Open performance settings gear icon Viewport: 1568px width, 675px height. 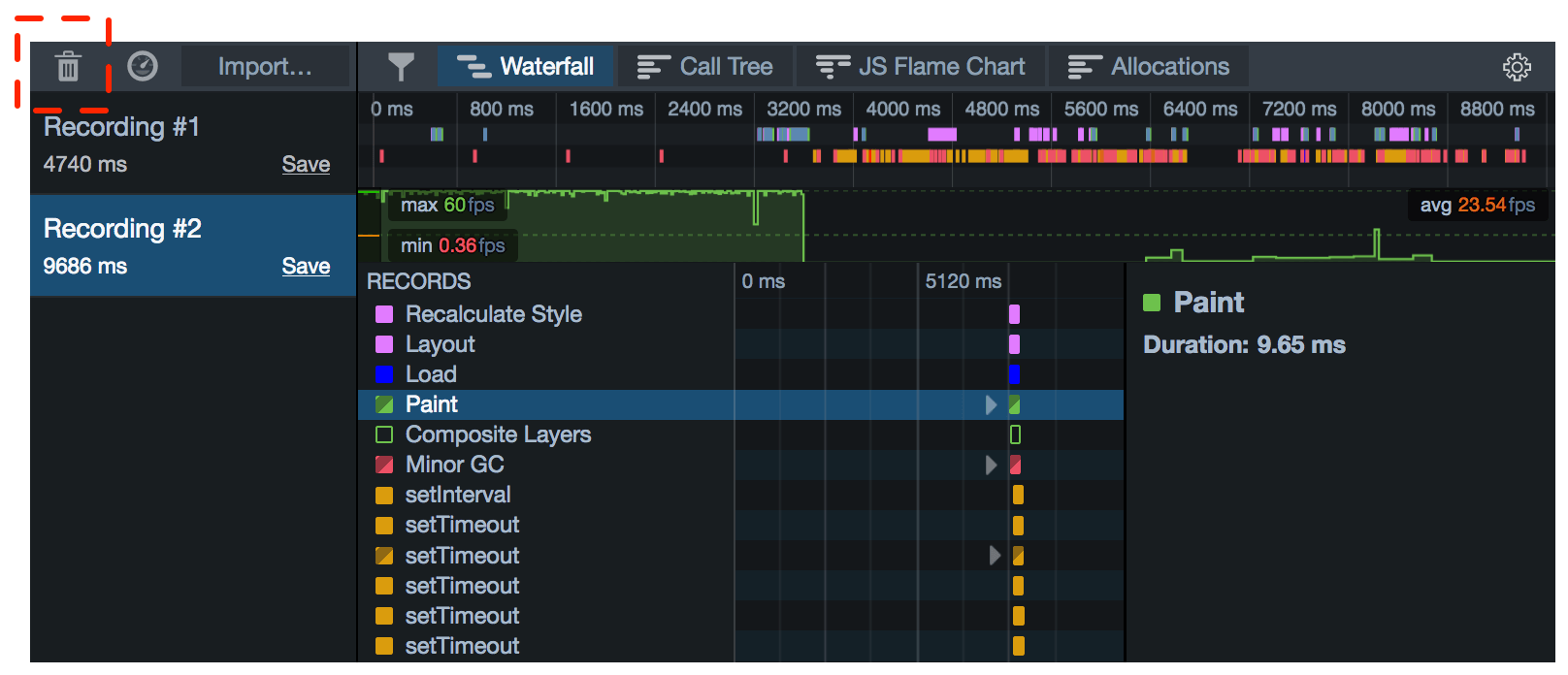pos(1517,67)
